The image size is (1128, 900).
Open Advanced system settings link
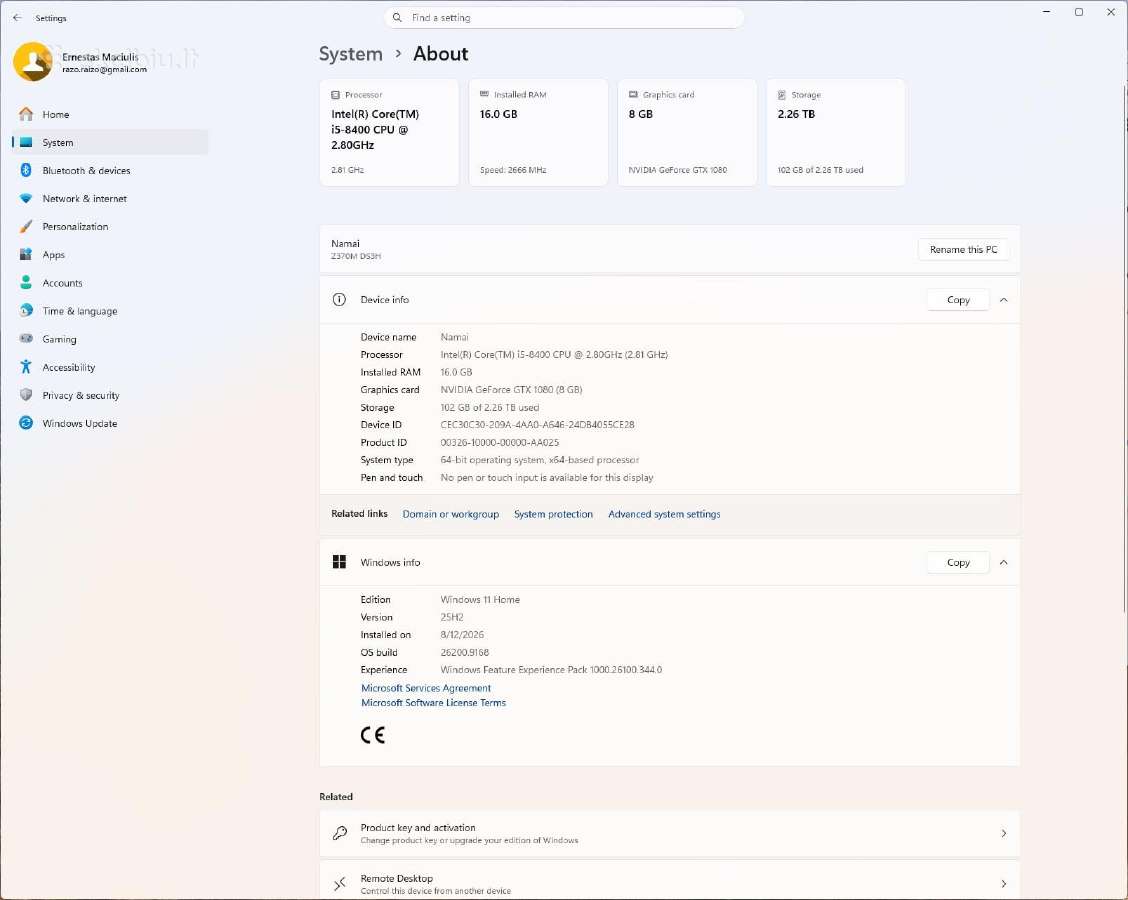pos(664,514)
